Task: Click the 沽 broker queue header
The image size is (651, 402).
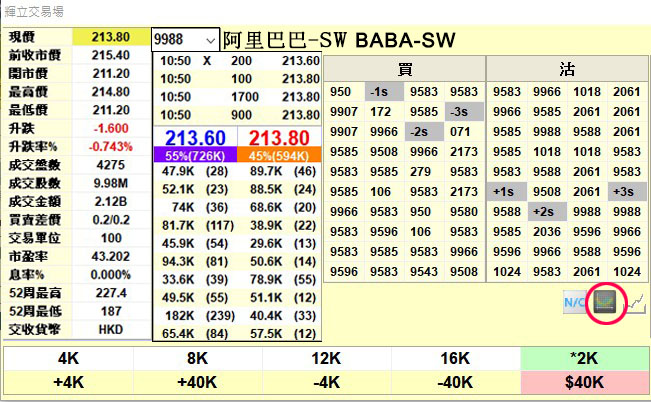Action: click(567, 69)
